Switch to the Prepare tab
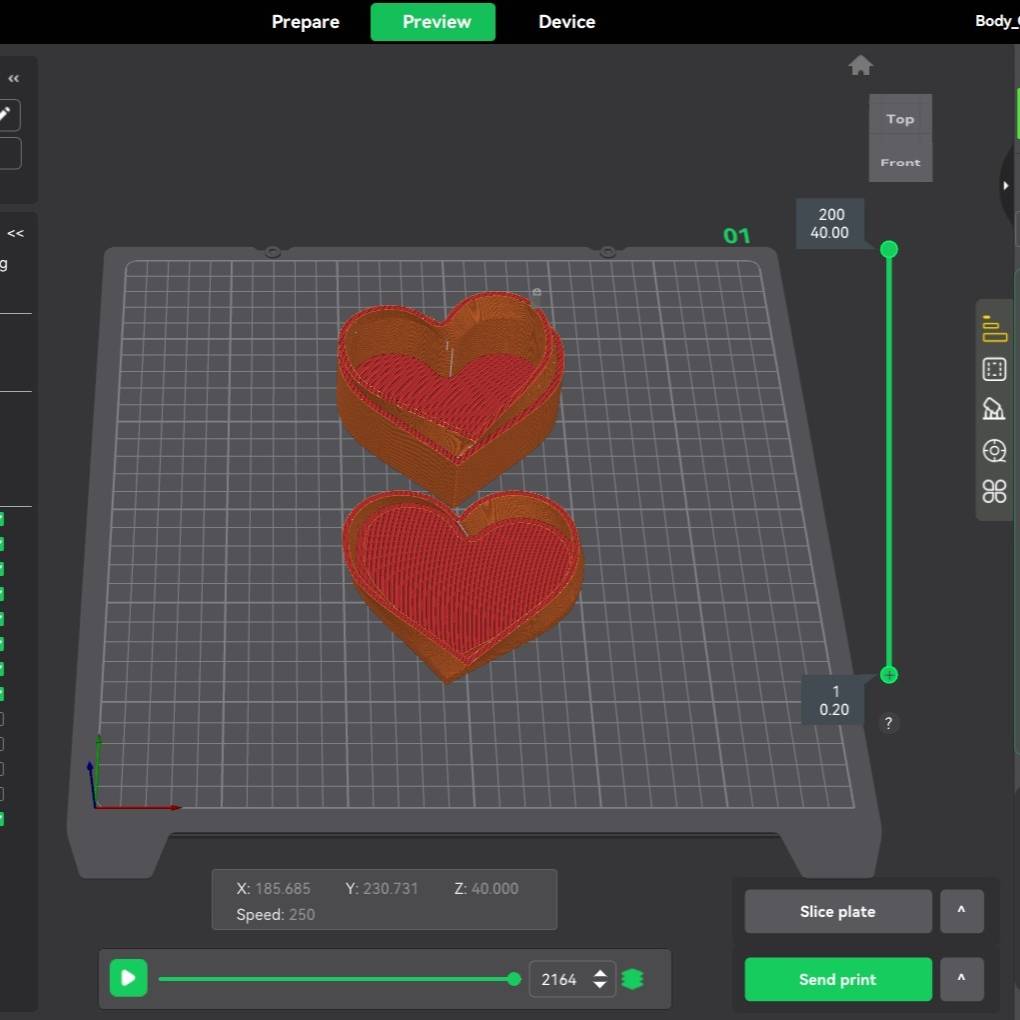The image size is (1020, 1020). pos(305,21)
